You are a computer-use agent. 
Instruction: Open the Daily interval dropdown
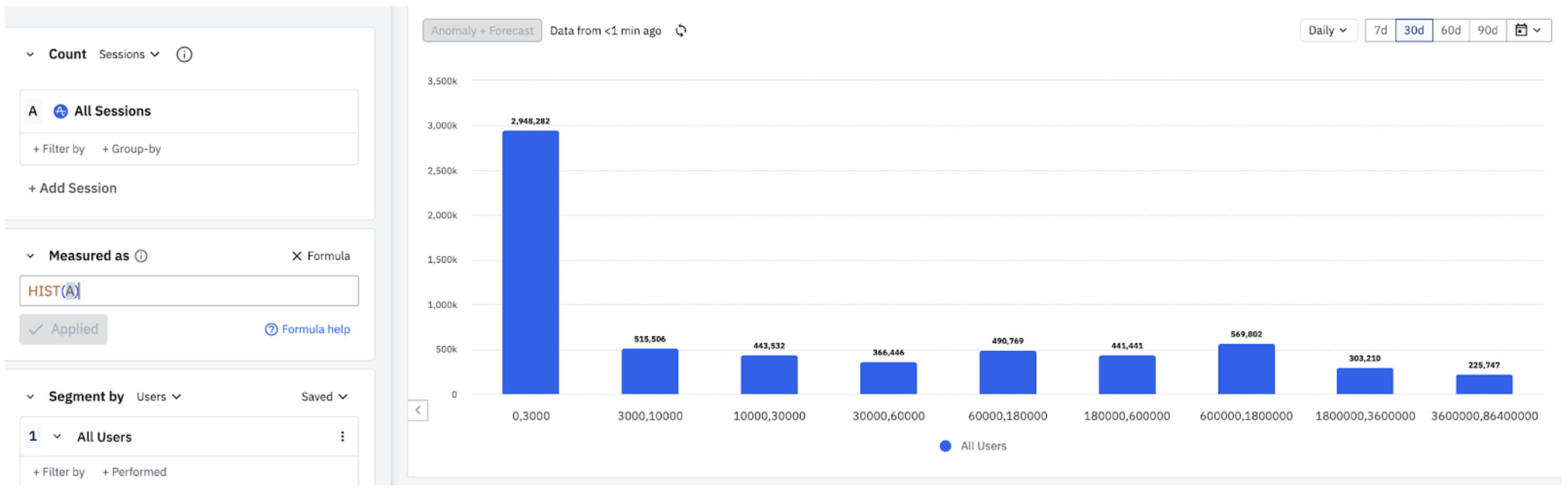point(1328,31)
